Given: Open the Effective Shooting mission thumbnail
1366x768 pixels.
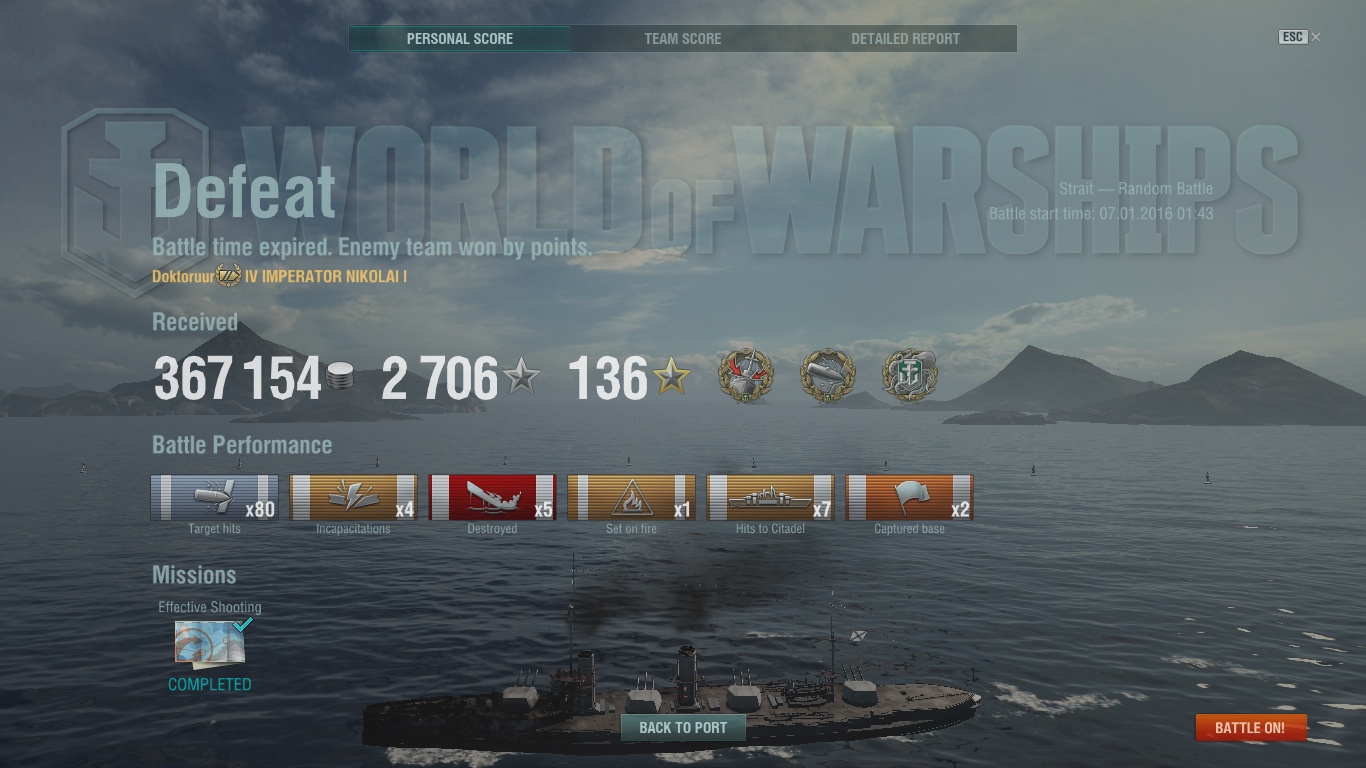Looking at the screenshot, I should (210, 642).
